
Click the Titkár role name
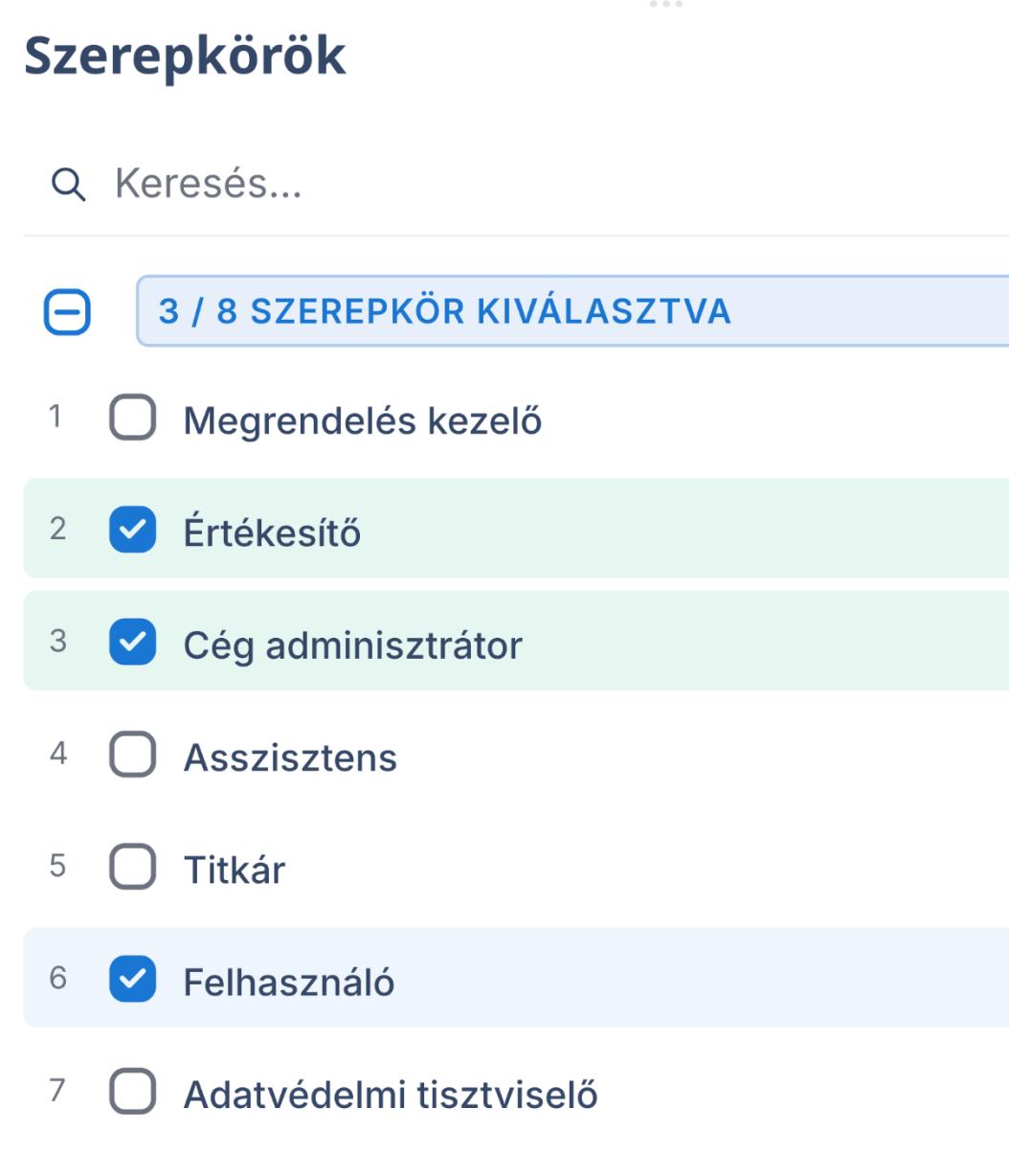(x=235, y=870)
